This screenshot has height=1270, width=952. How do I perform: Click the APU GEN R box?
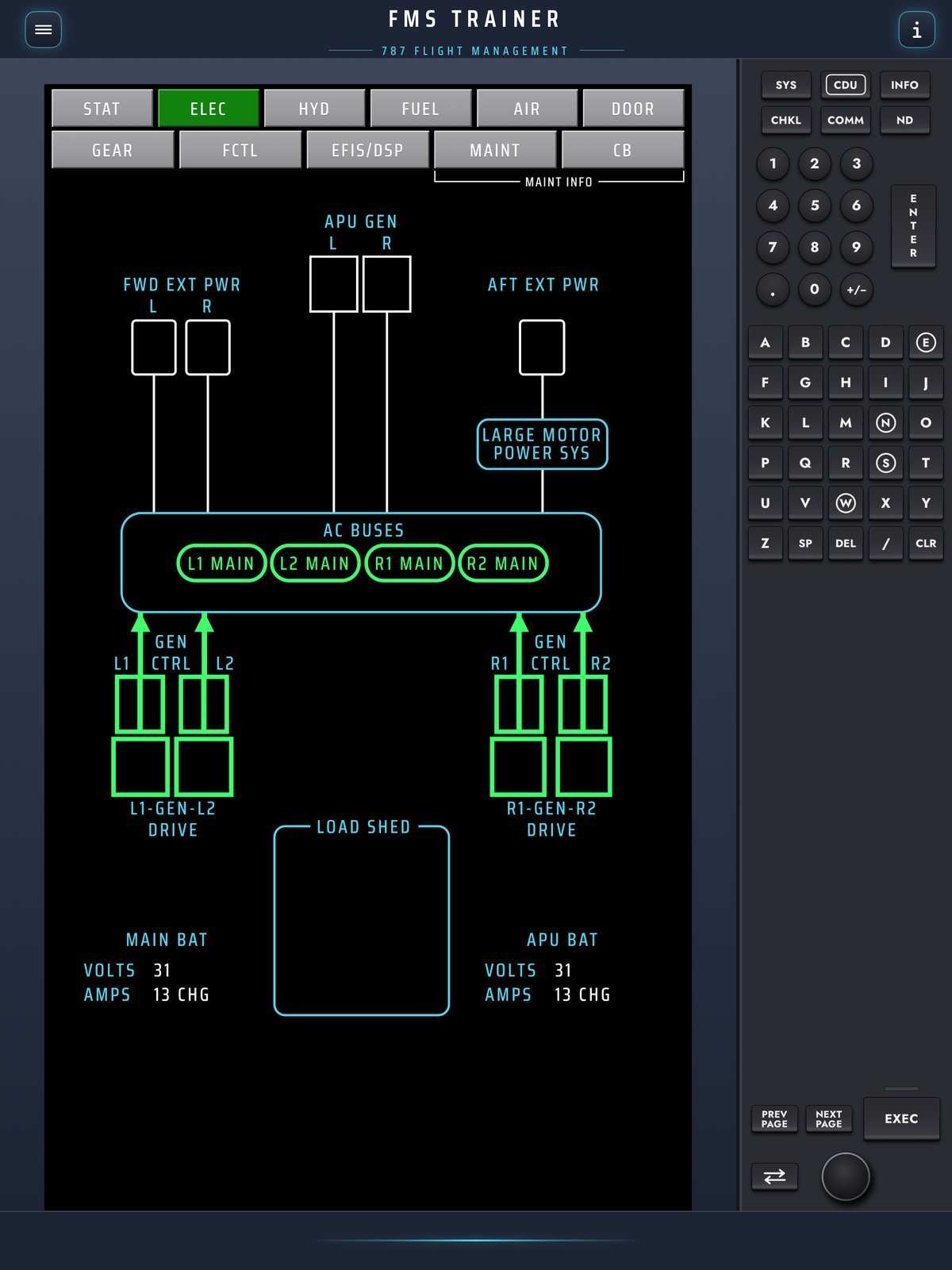click(387, 284)
